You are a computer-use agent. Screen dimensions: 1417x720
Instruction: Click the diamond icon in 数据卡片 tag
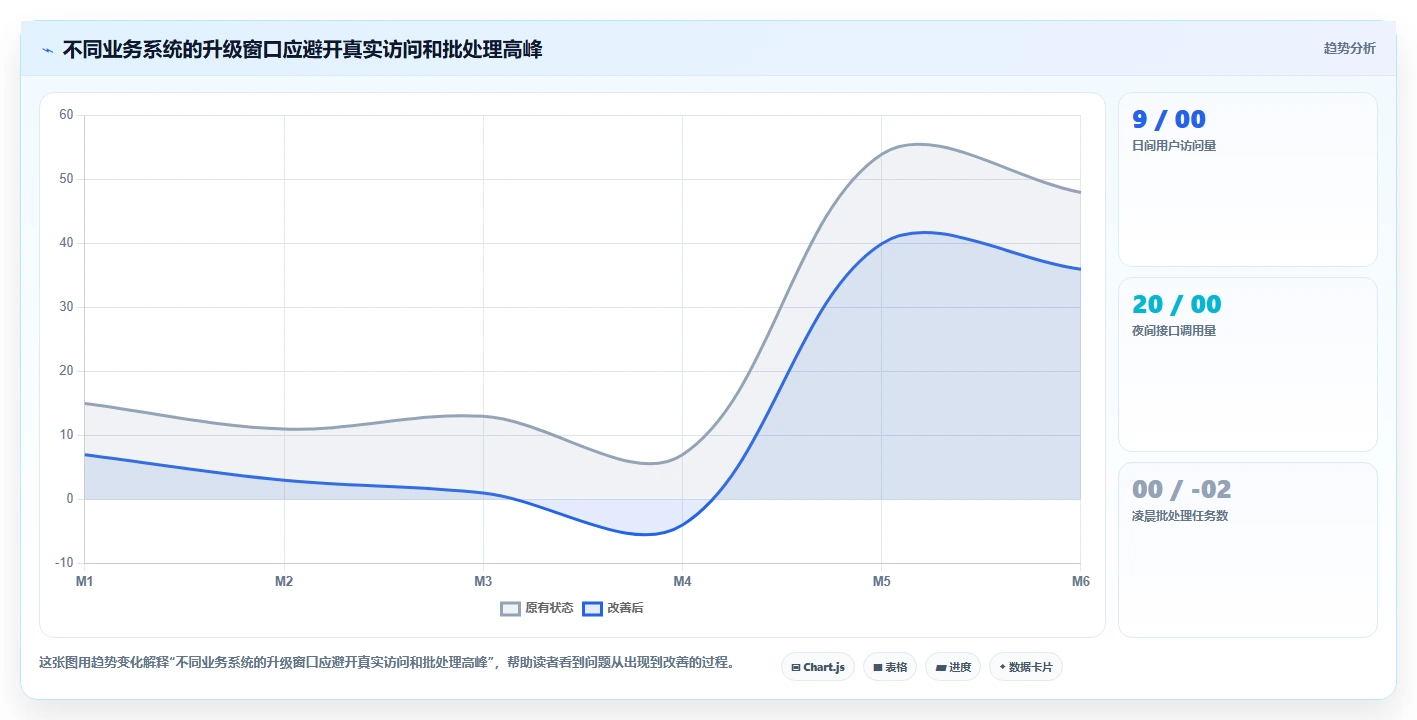coord(1002,667)
